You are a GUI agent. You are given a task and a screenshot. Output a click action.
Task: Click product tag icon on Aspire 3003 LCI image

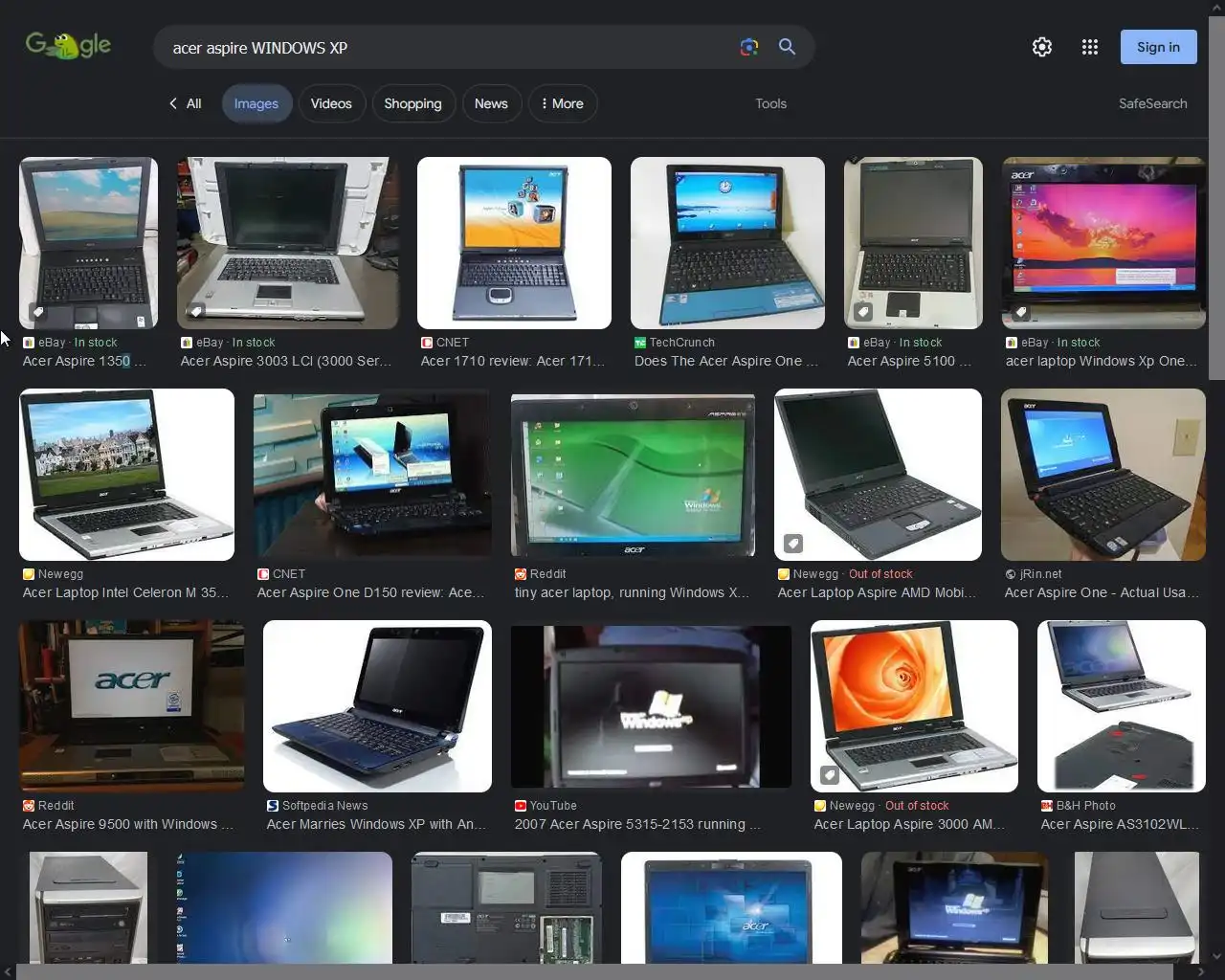(195, 312)
